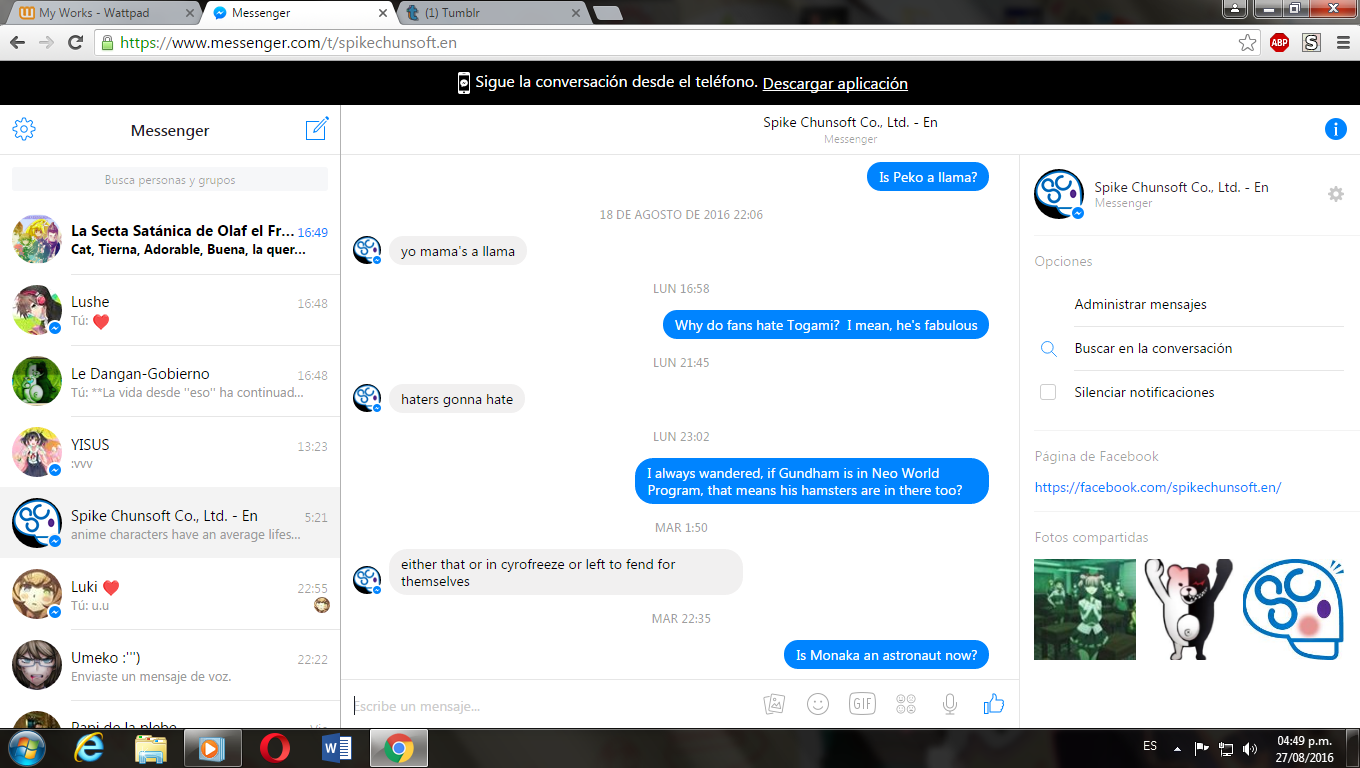
Task: Select Buscar en la conversación
Action: coord(1153,348)
